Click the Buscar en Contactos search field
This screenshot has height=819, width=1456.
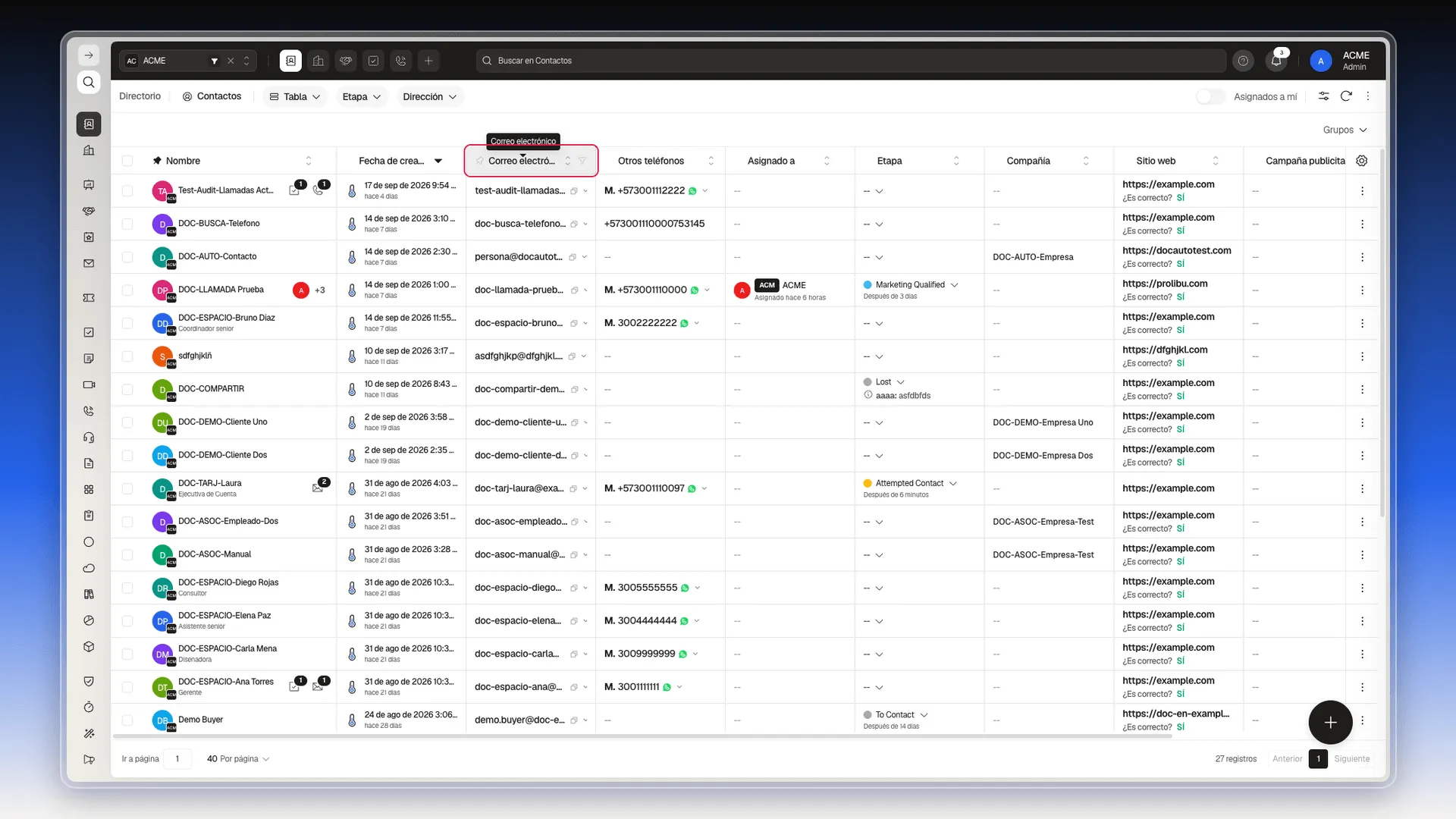[851, 61]
